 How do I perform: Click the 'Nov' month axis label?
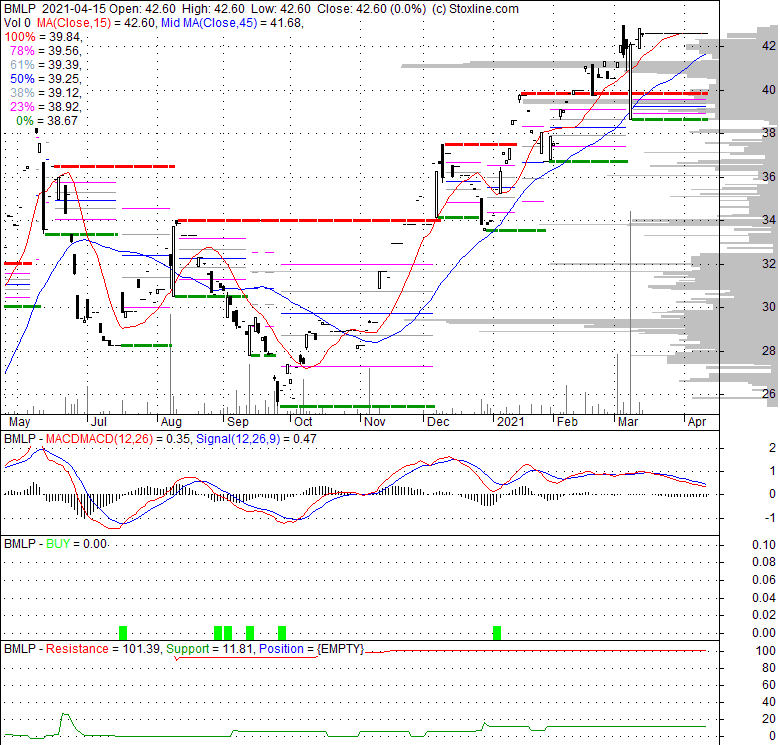[x=375, y=422]
